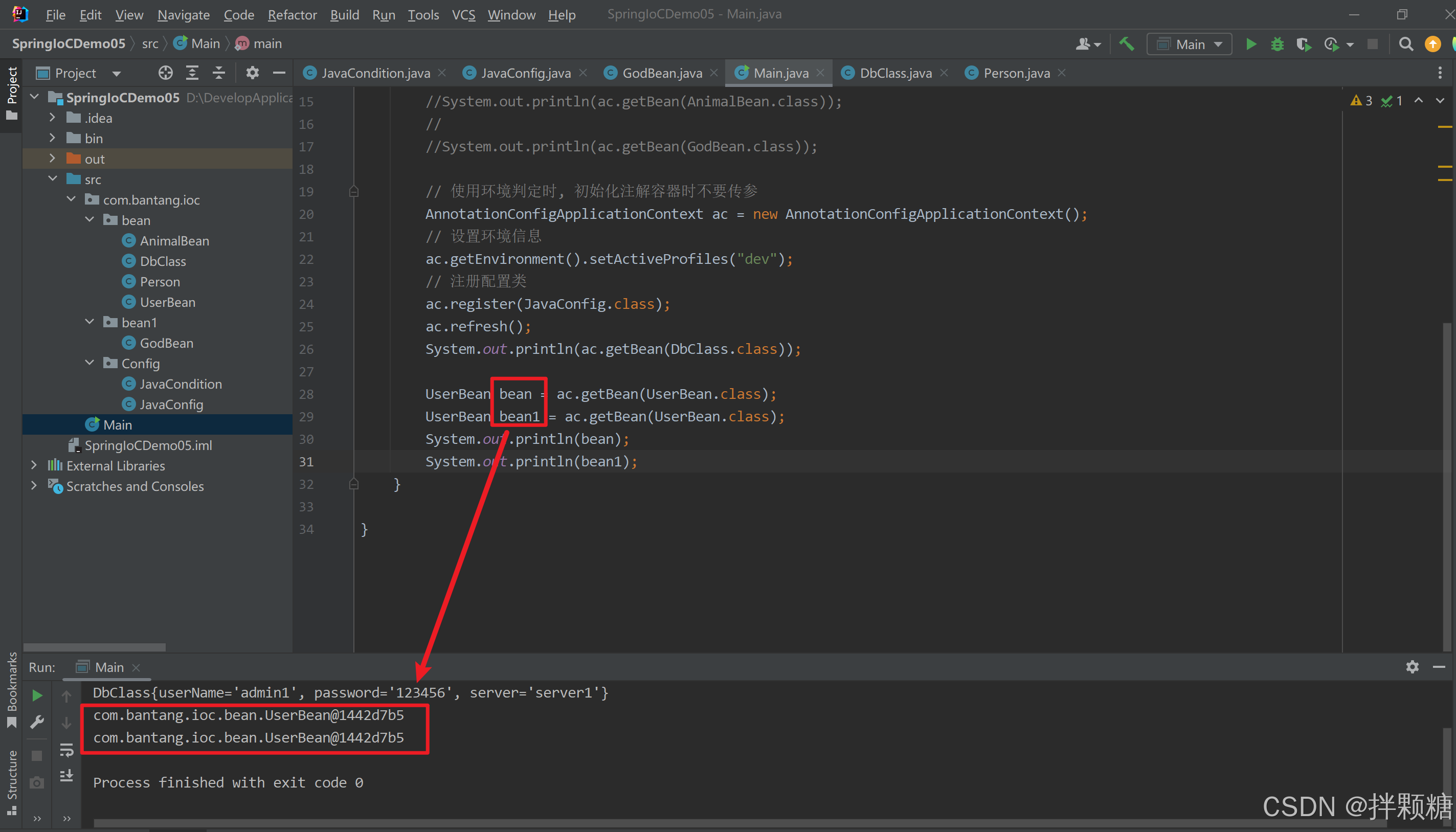The image size is (1456, 832).
Task: Open Search Everywhere magnifier icon
Action: coord(1406,44)
